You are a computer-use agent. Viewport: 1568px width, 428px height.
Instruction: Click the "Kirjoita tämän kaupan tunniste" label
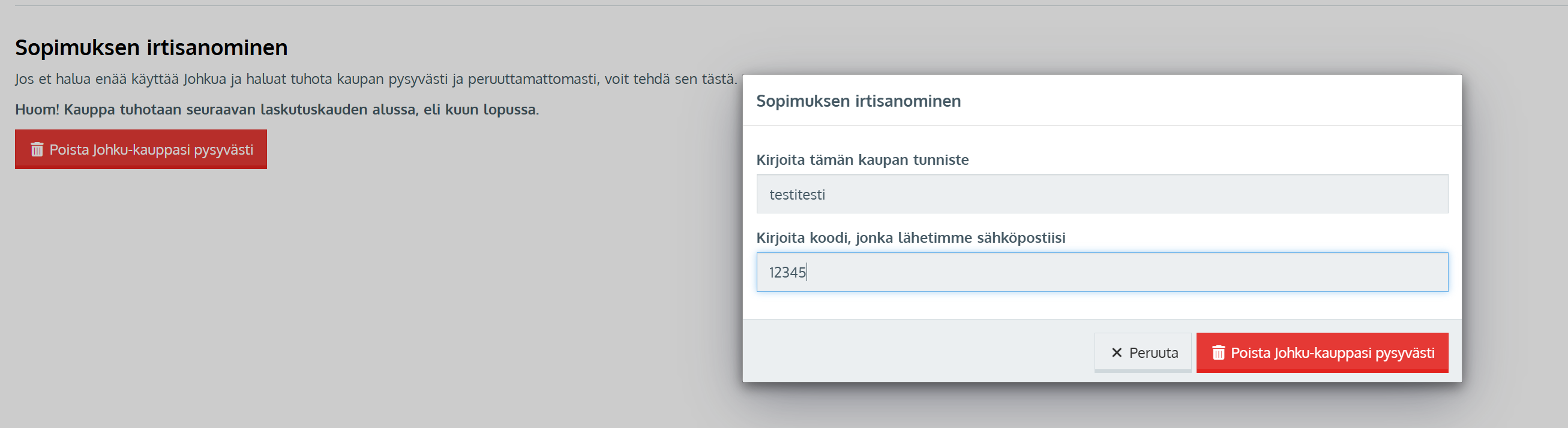pos(862,160)
